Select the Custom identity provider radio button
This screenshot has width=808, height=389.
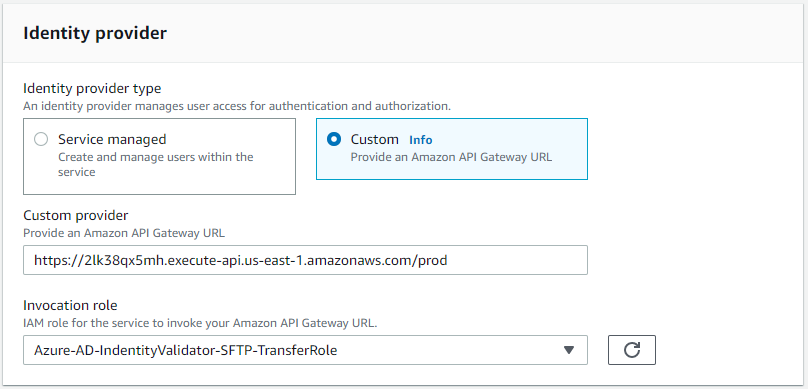tap(334, 140)
